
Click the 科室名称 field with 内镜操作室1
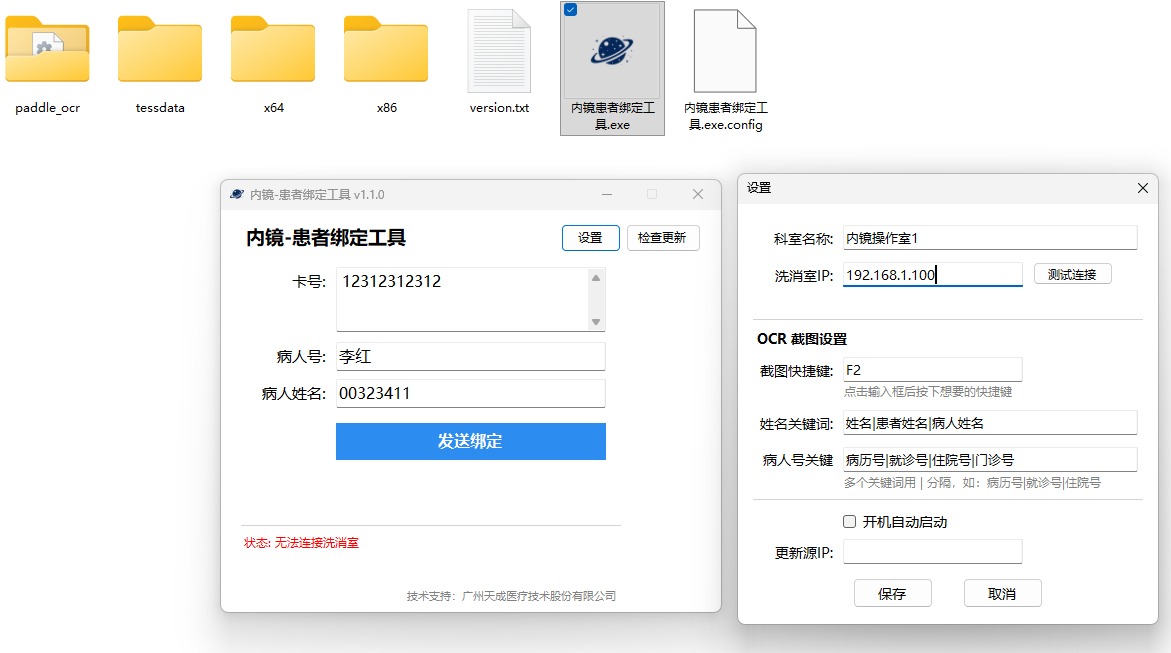pos(990,238)
